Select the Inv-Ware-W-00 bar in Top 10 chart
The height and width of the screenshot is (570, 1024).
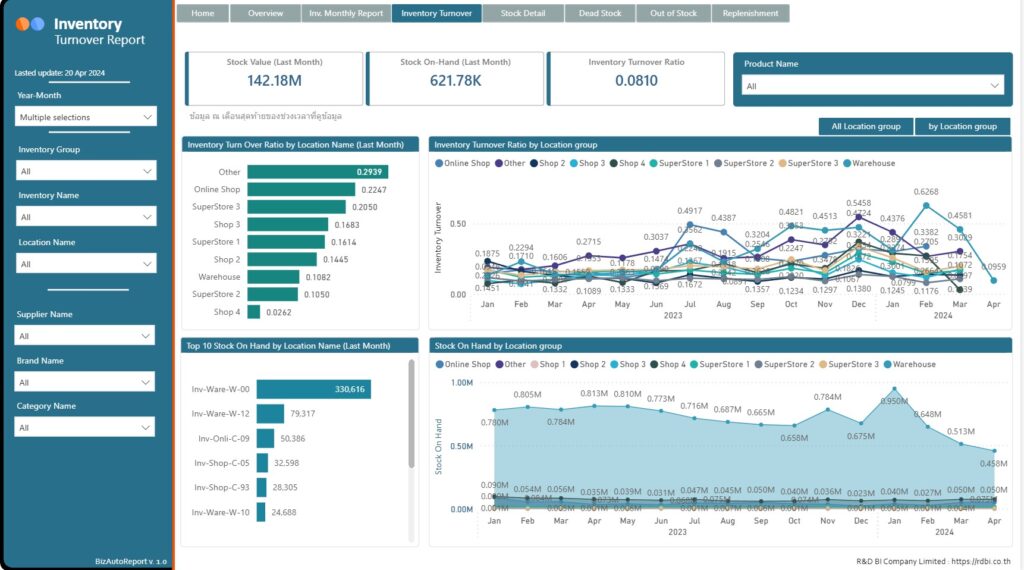[313, 389]
